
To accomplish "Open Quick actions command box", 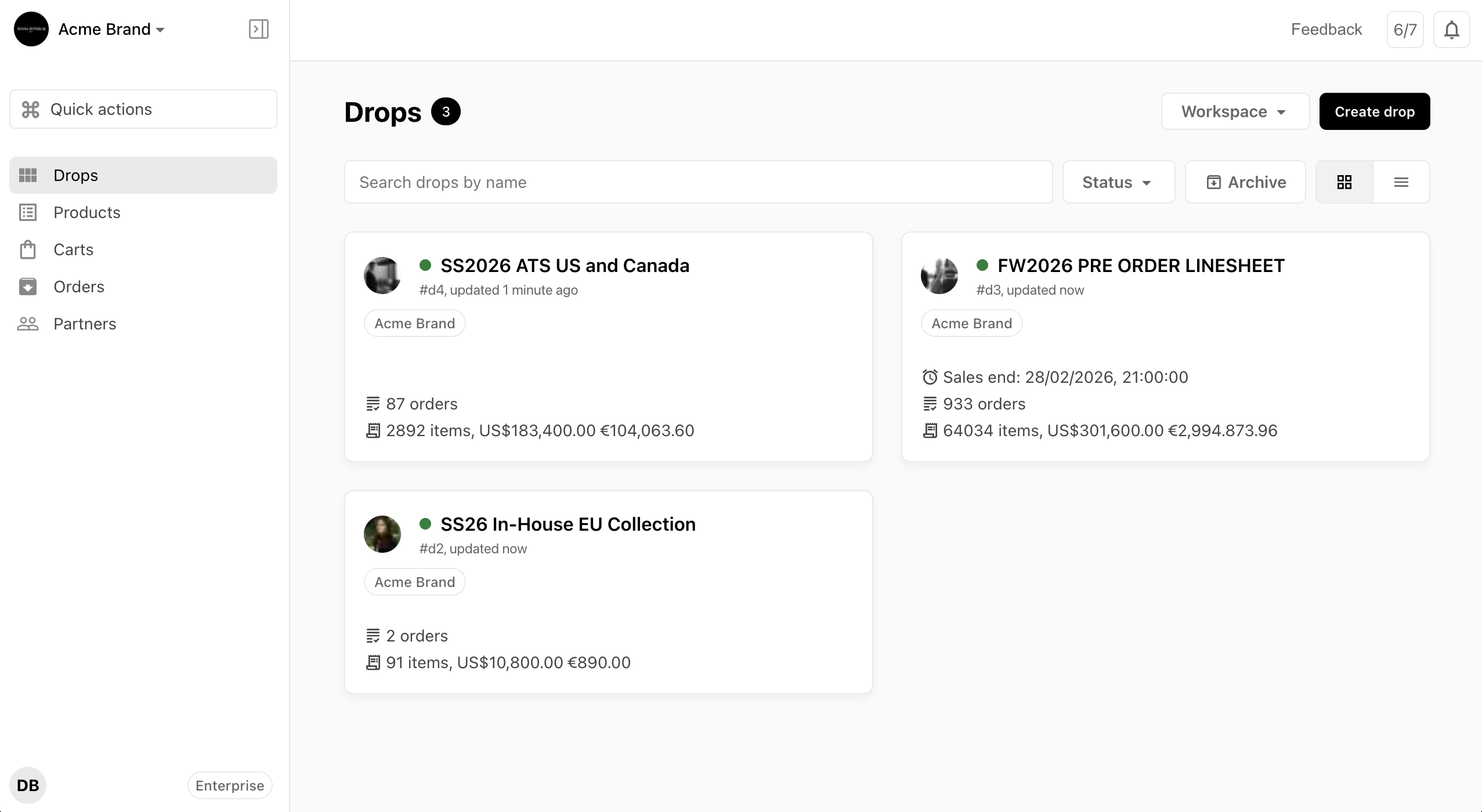I will coord(143,109).
